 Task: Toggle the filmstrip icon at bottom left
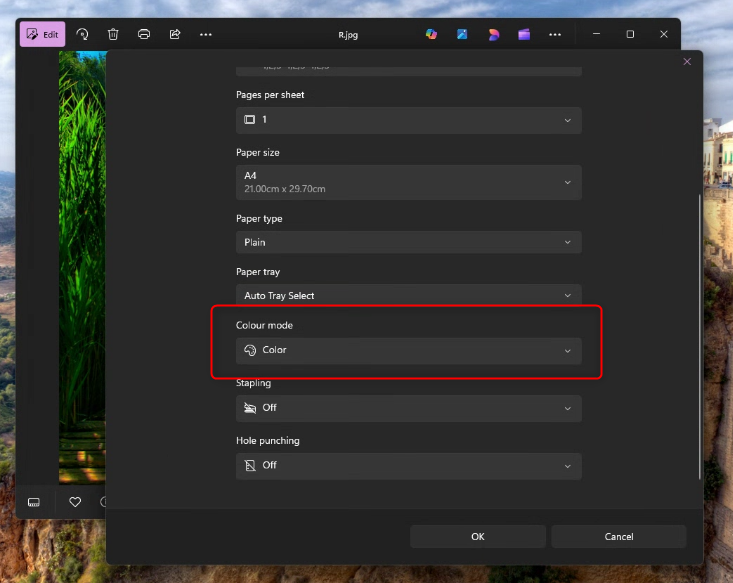point(34,502)
